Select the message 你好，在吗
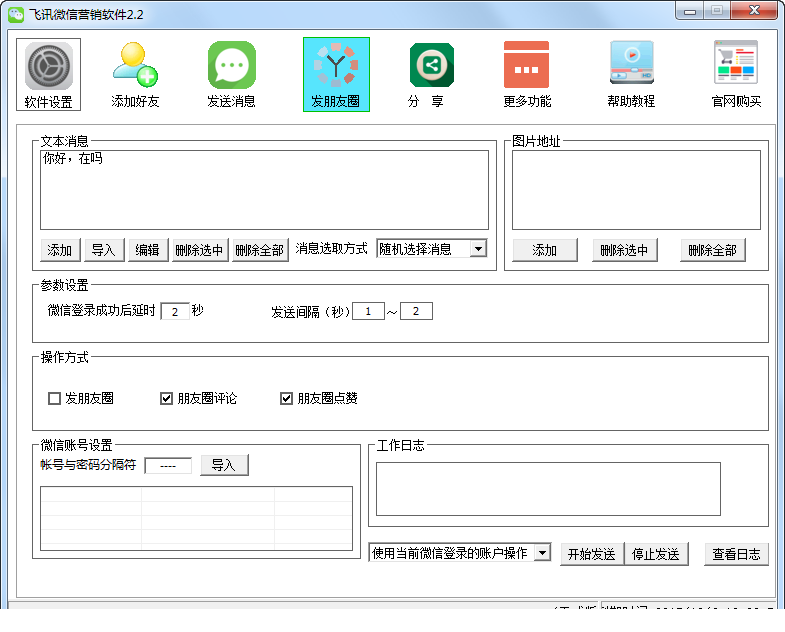Image resolution: width=785 pixels, height=632 pixels. [73, 159]
